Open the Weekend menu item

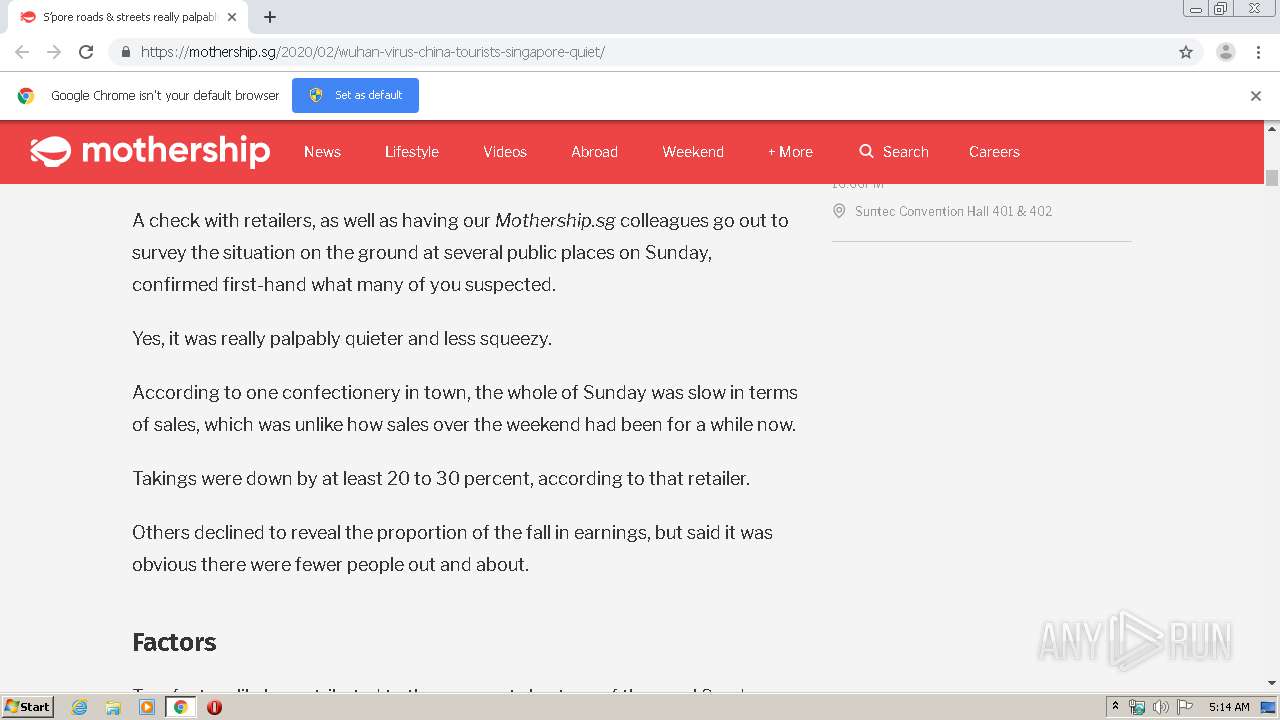point(693,152)
